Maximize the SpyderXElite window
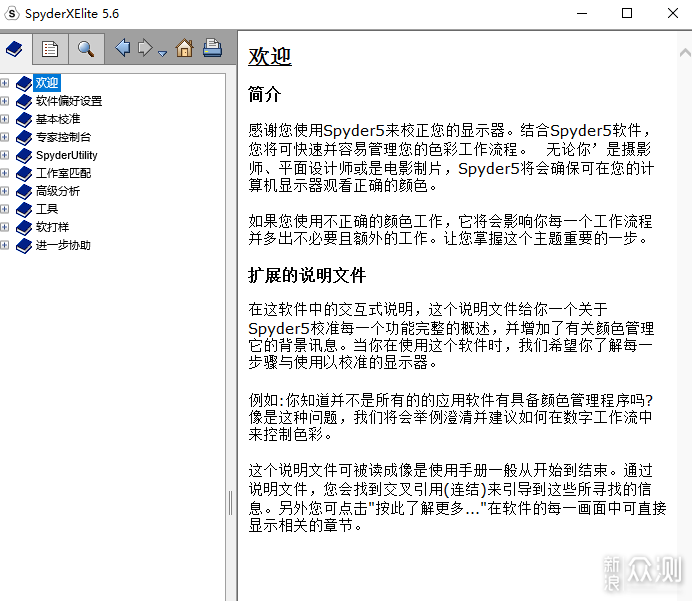692x601 pixels. 627,13
